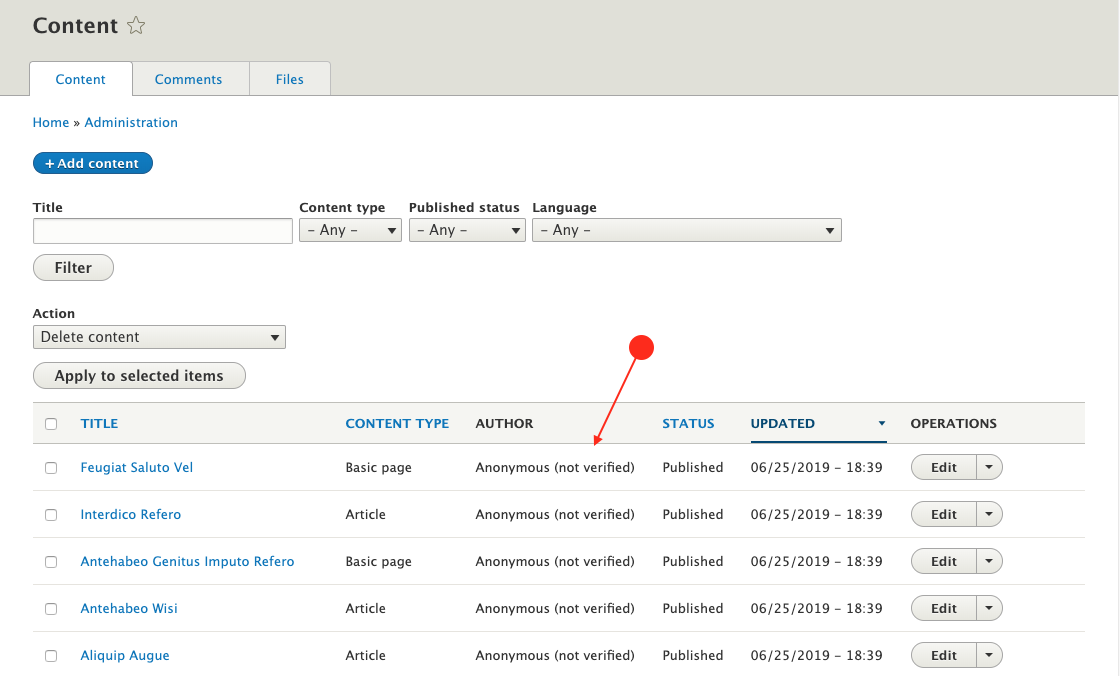Click sort arrow on the UPDATED column header
This screenshot has height=676, width=1120.
[880, 423]
